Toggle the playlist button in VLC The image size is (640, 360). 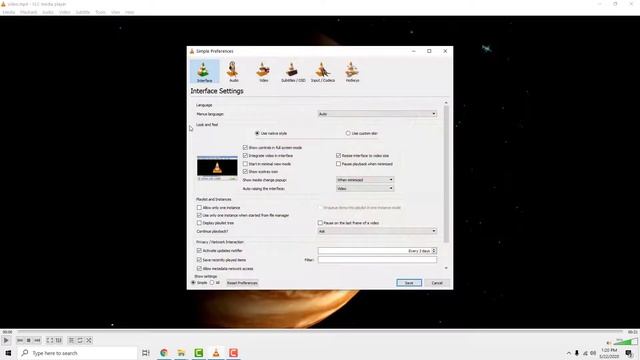coord(71,340)
